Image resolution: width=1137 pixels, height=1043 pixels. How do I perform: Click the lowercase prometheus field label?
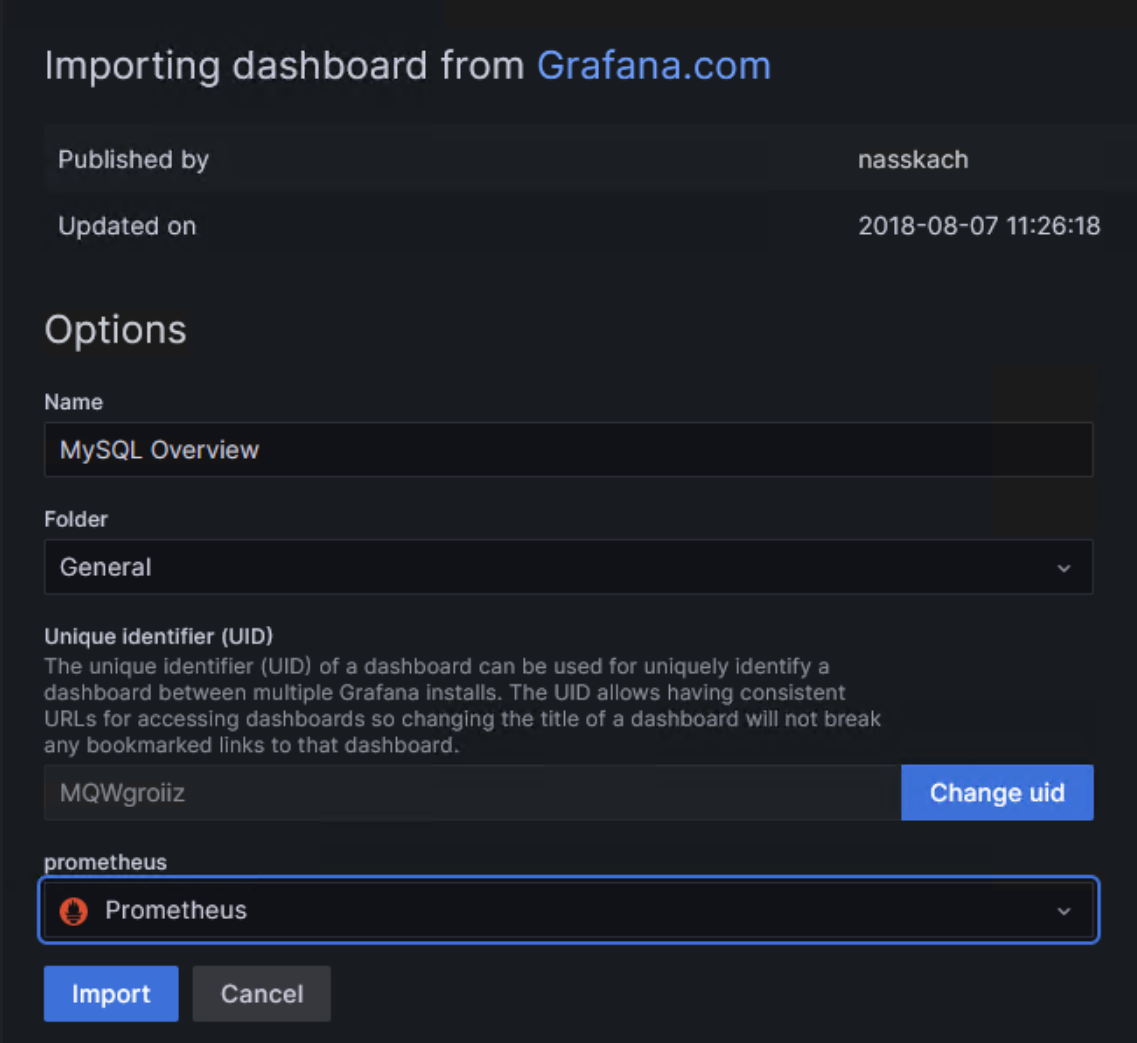pos(105,861)
